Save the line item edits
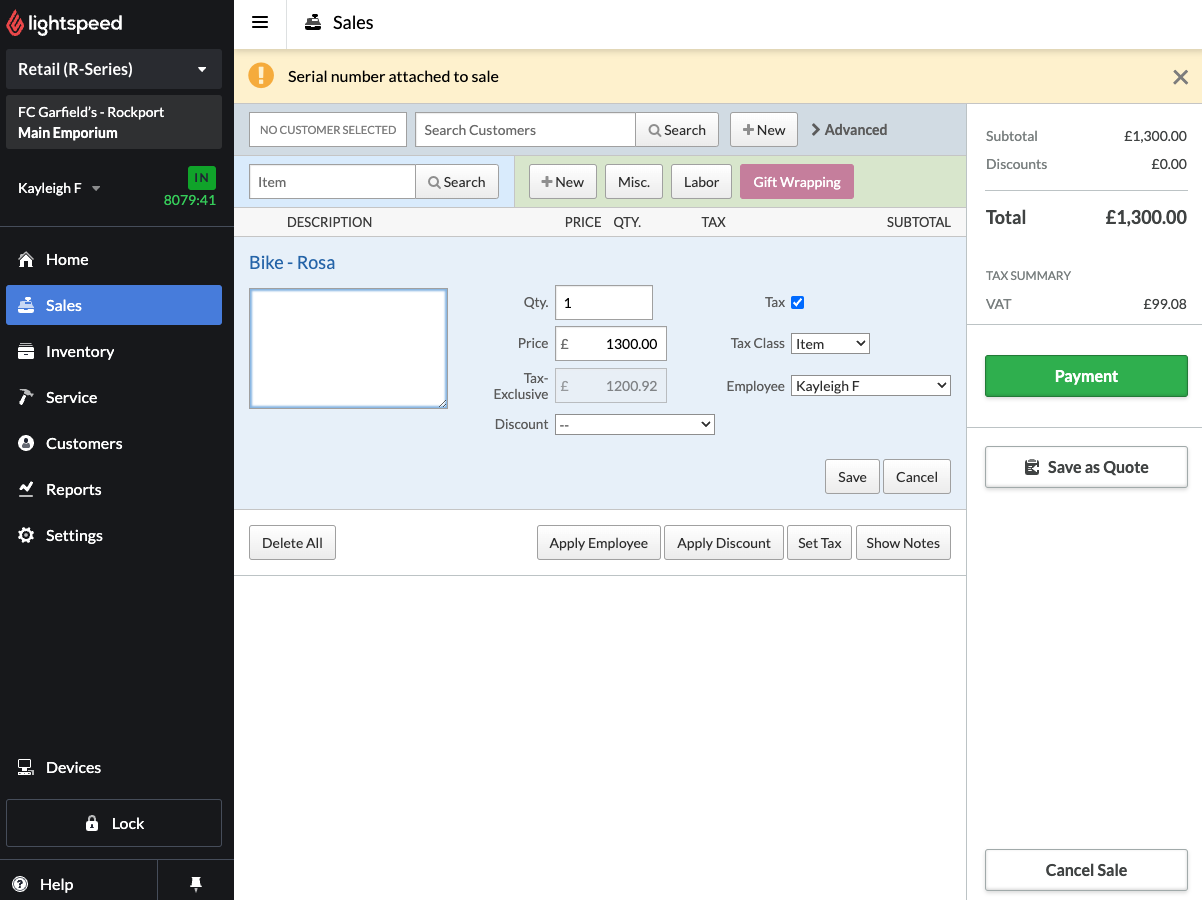 pyautogui.click(x=852, y=477)
